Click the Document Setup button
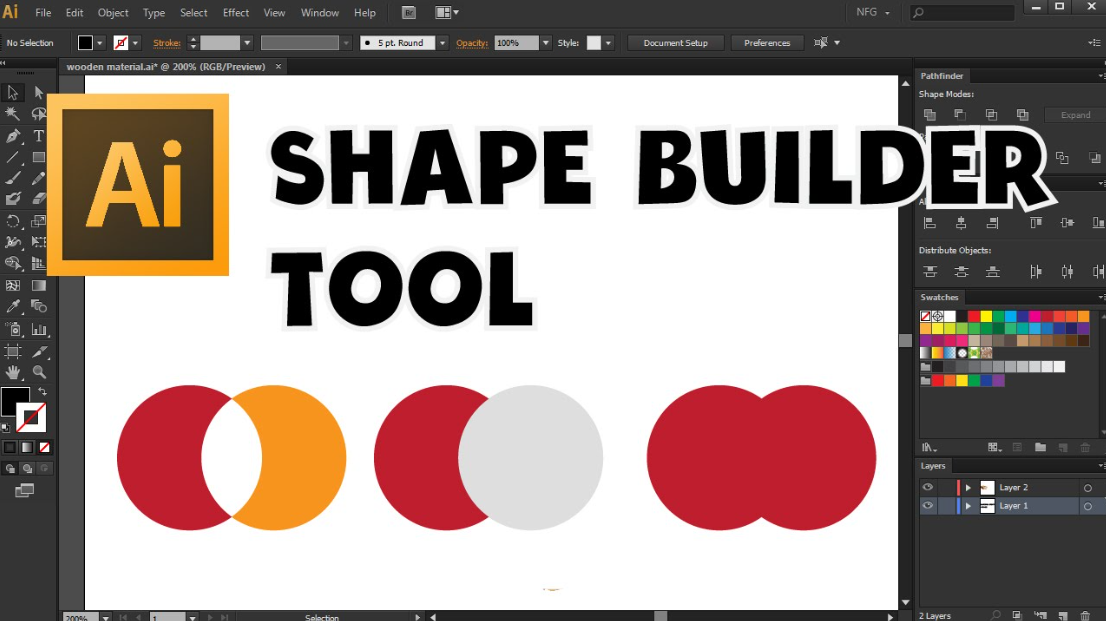This screenshot has width=1106, height=621. coord(676,43)
